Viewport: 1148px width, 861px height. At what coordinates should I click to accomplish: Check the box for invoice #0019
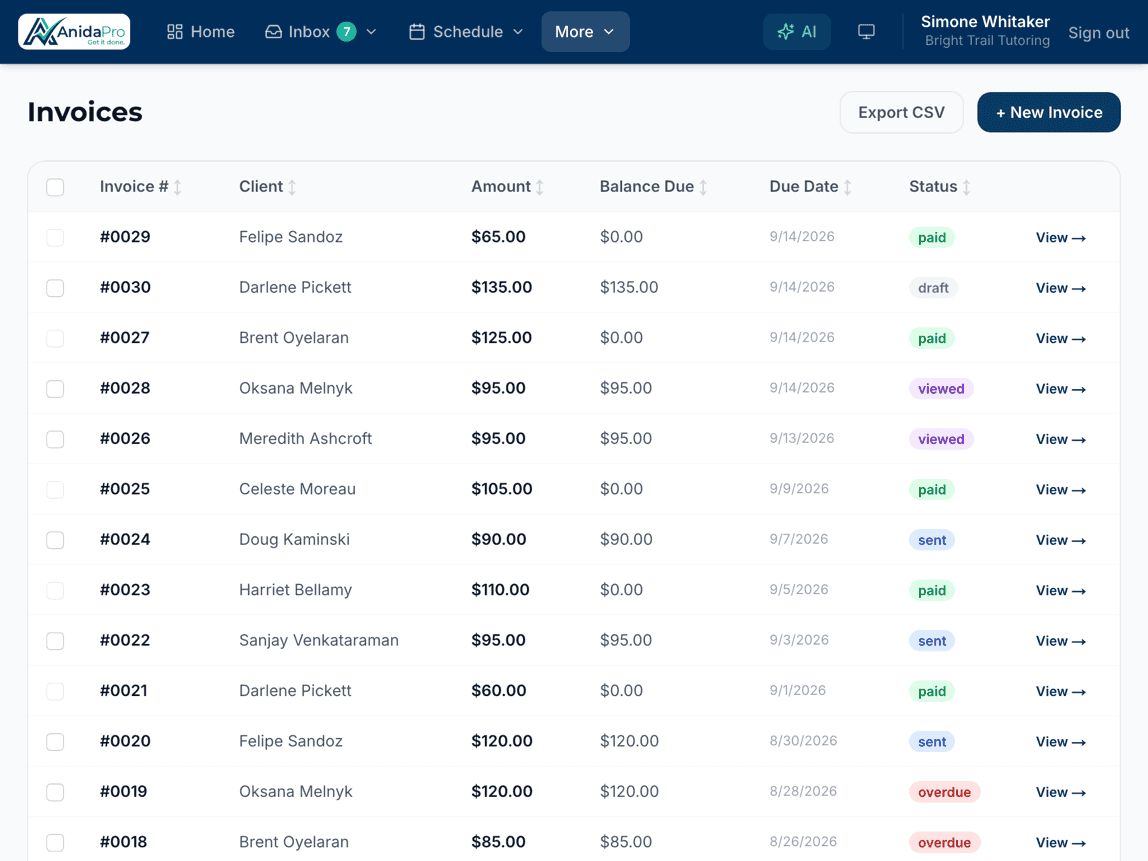pyautogui.click(x=55, y=792)
